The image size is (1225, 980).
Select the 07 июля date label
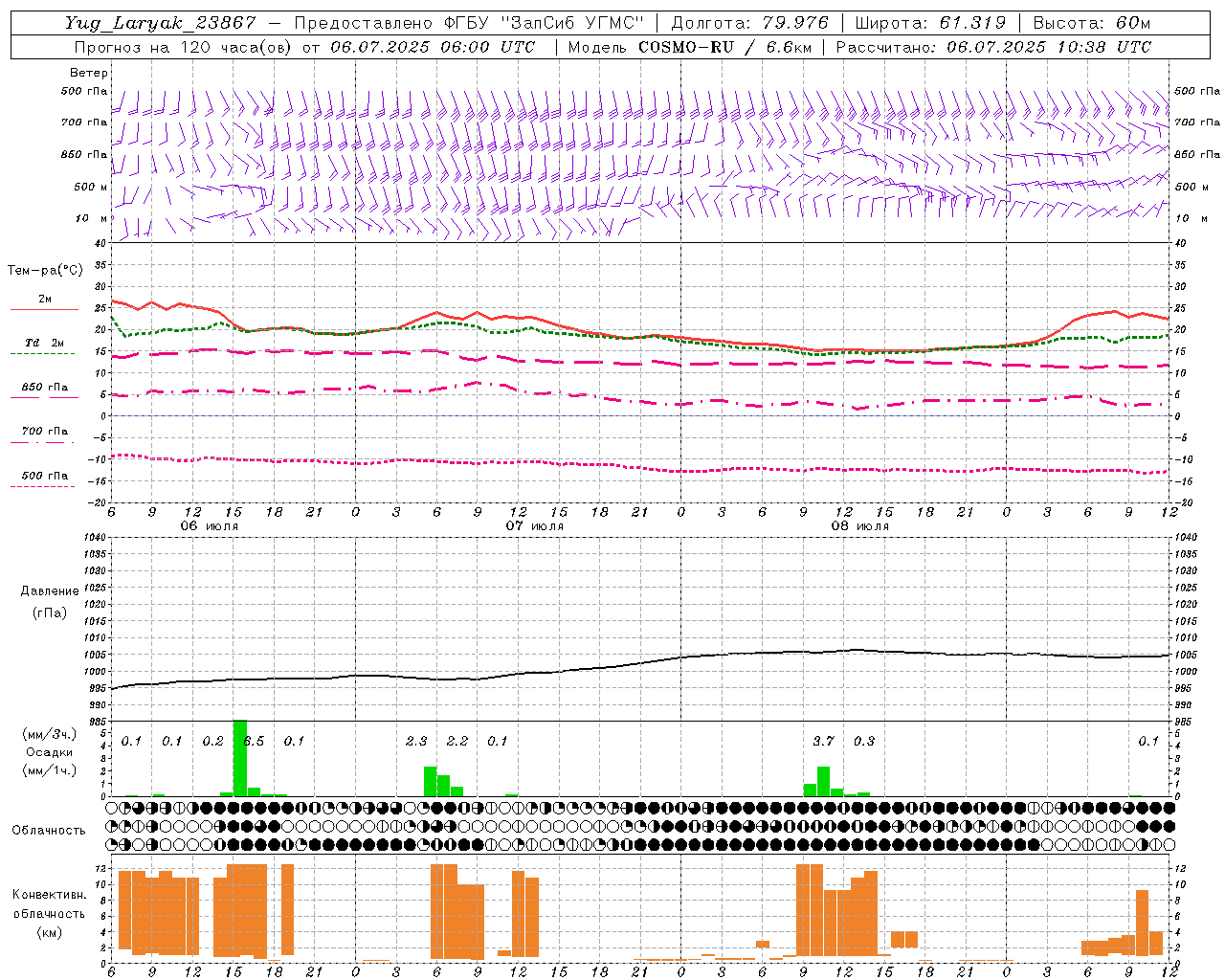(535, 526)
